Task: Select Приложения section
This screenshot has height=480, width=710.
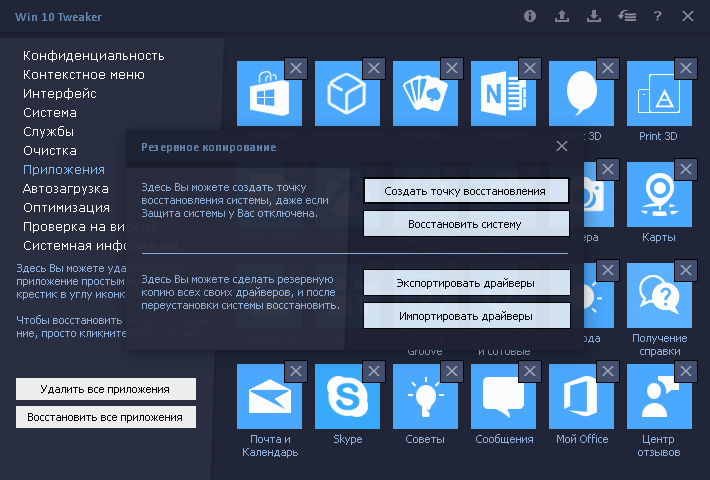Action: (x=64, y=170)
